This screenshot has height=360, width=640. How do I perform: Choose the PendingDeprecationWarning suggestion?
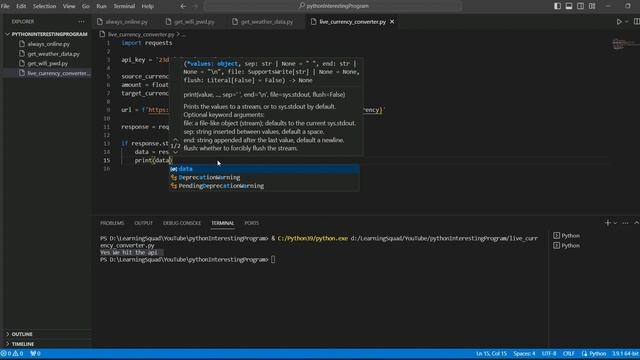(x=264, y=186)
